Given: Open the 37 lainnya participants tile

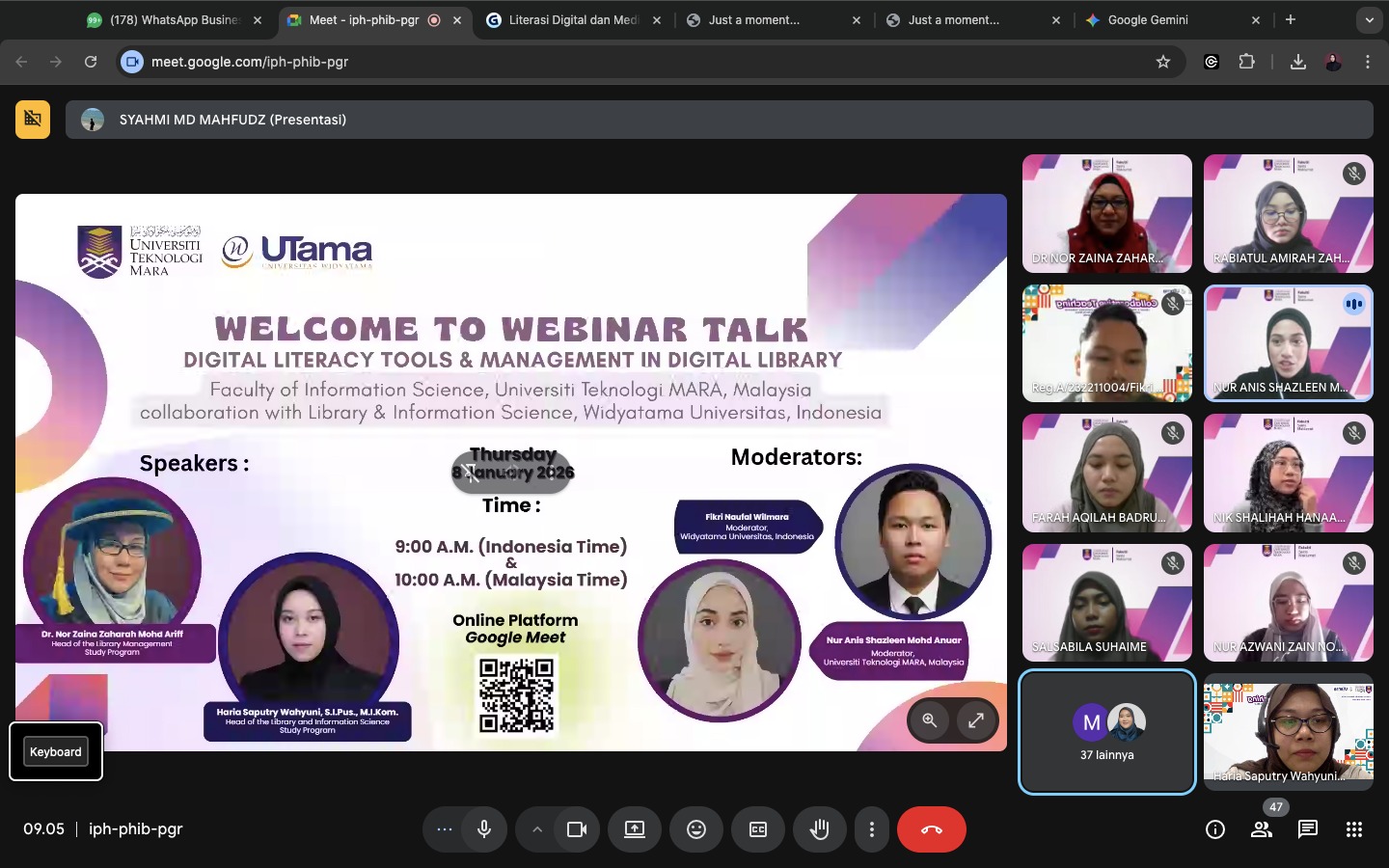Looking at the screenshot, I should [x=1107, y=732].
